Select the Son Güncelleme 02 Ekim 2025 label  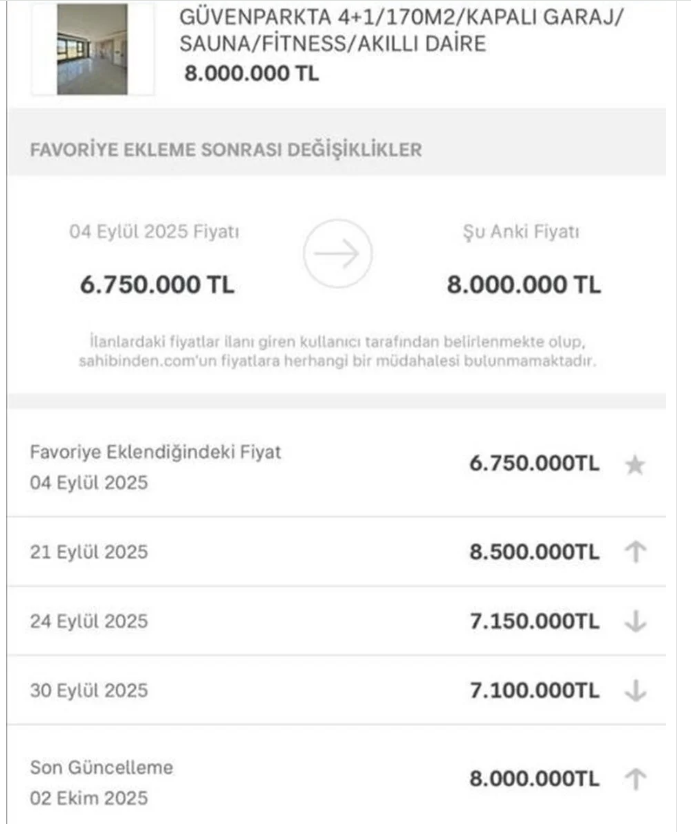pos(102,782)
